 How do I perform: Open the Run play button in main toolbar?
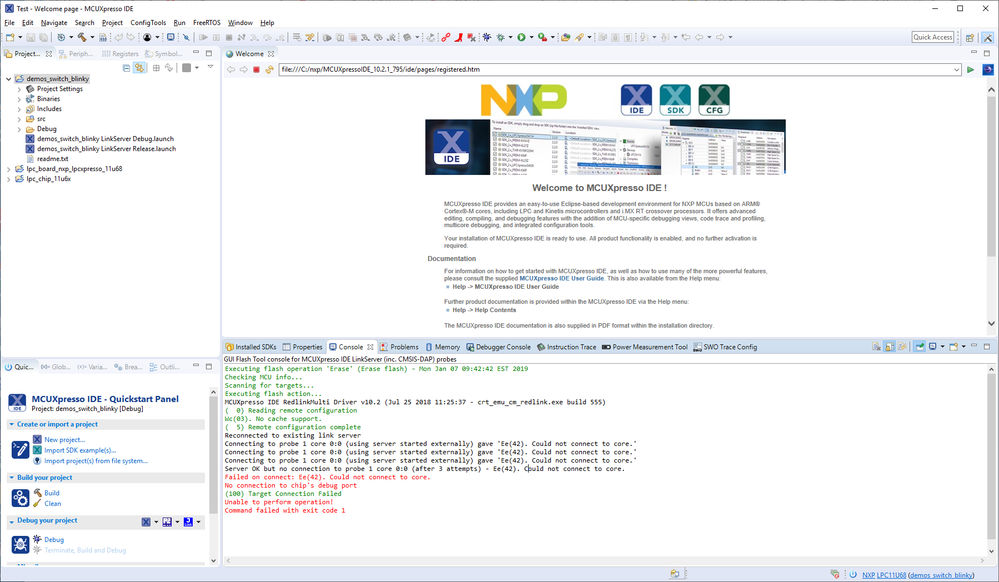pos(521,38)
